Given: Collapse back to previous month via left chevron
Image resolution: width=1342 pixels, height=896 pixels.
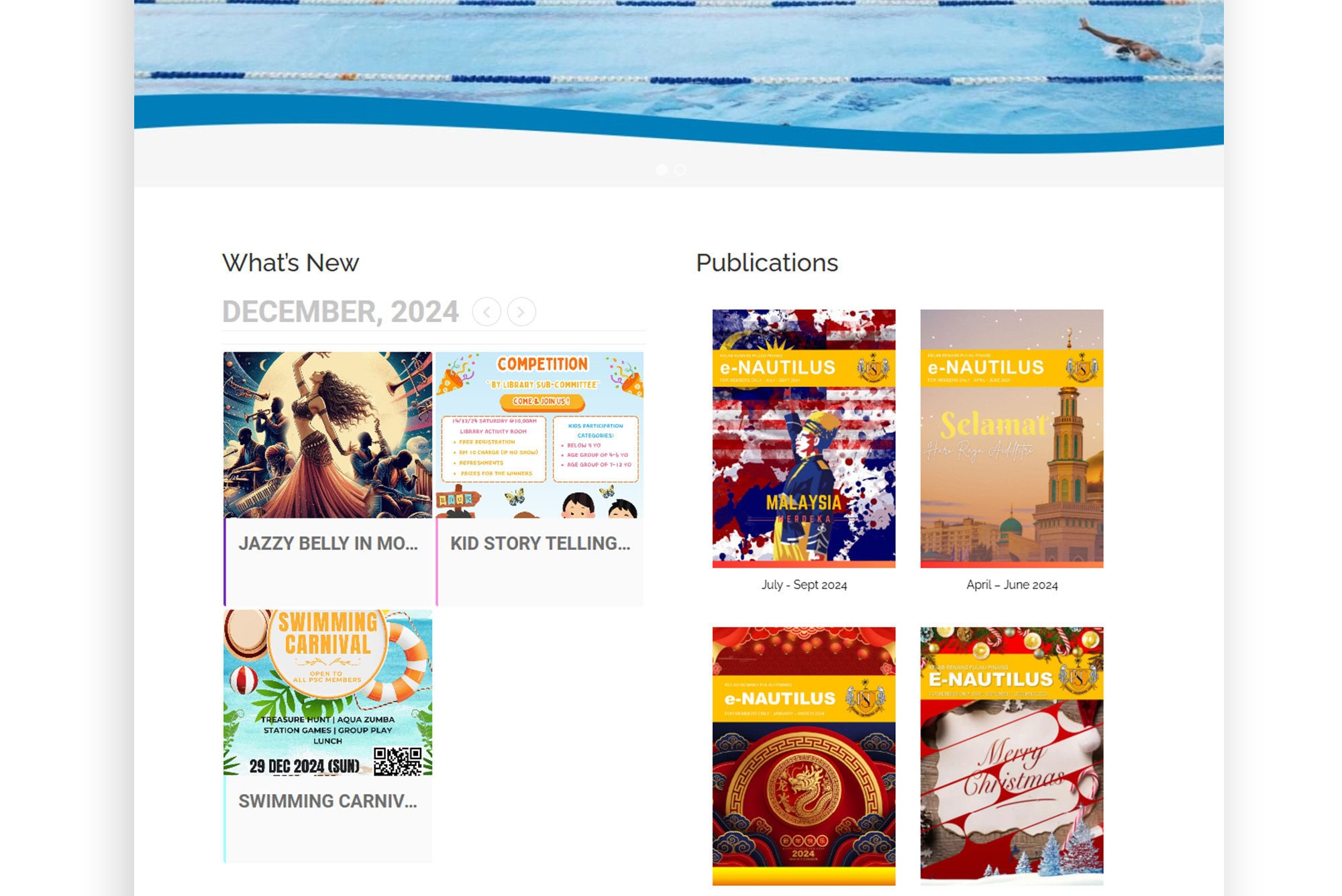Looking at the screenshot, I should point(488,311).
